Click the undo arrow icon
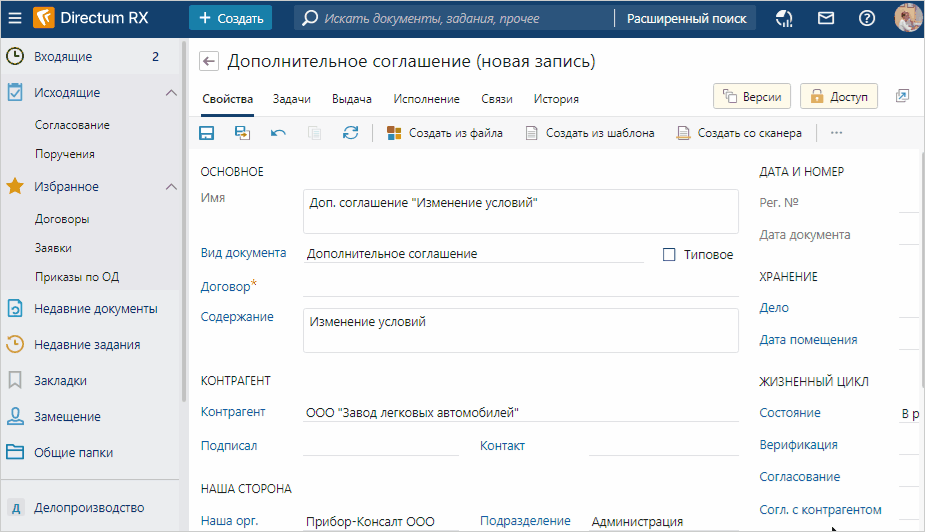 (x=278, y=133)
